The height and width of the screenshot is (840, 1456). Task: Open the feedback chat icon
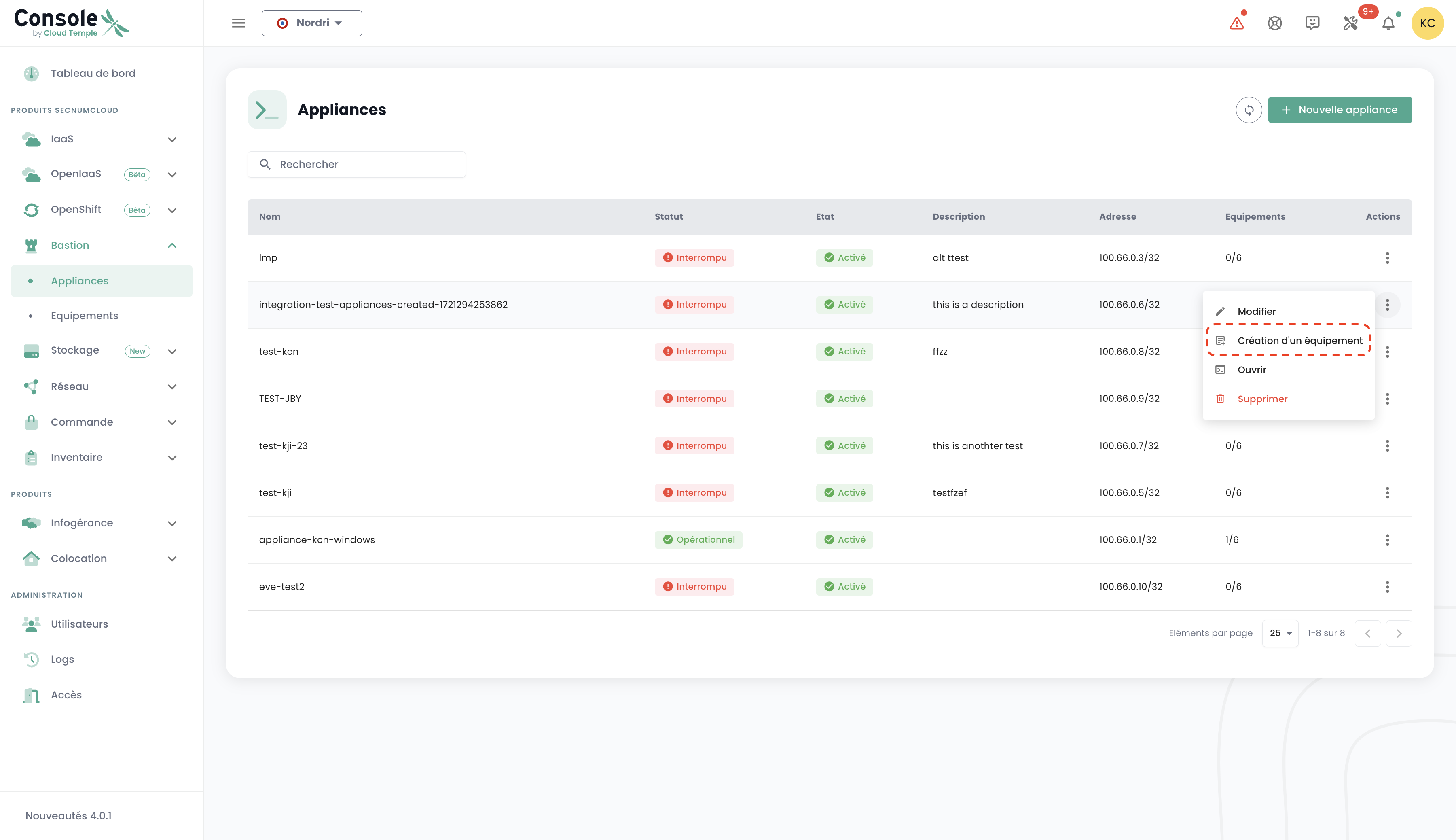(x=1312, y=23)
